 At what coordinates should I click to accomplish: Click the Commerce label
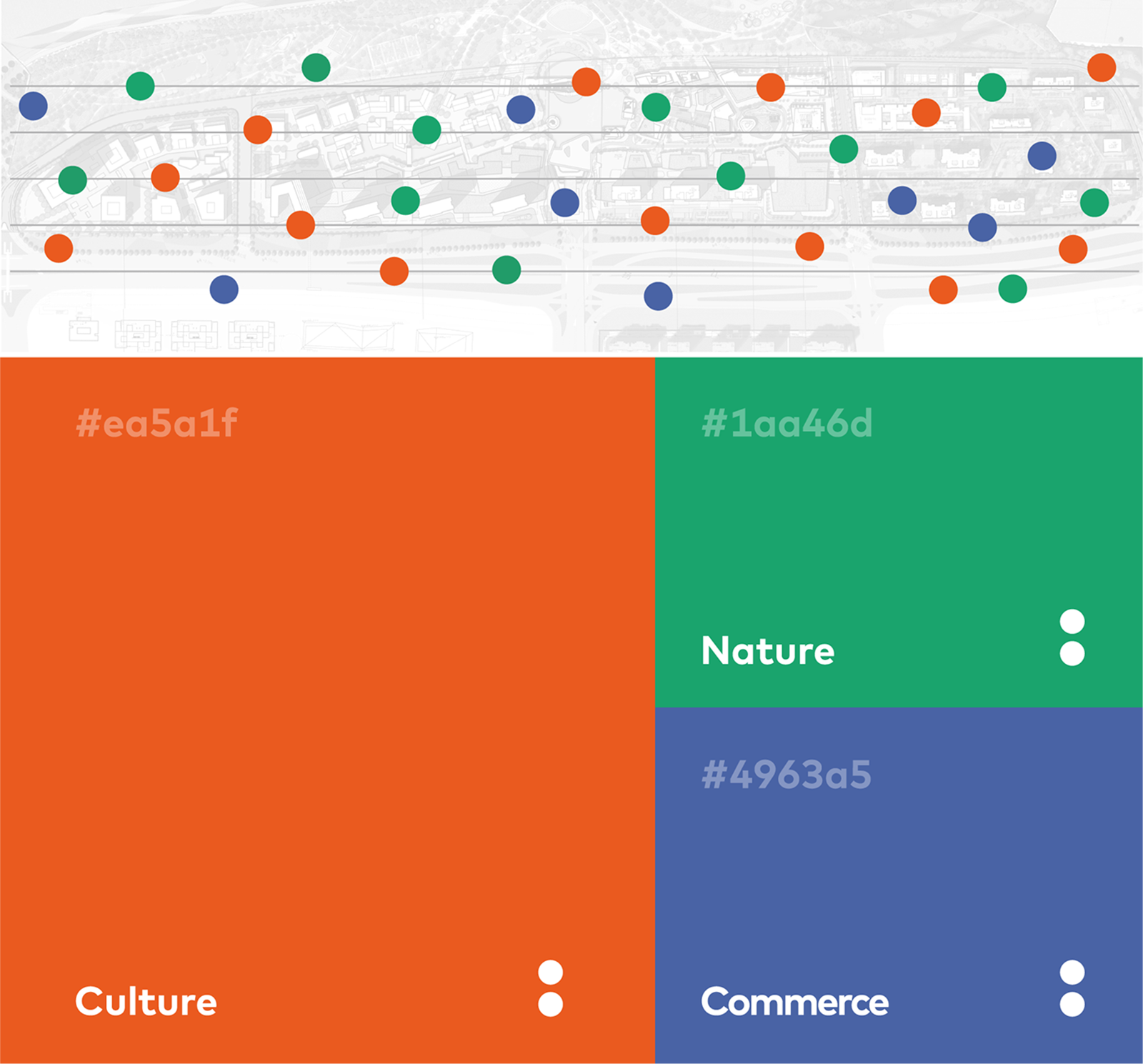point(795,1002)
